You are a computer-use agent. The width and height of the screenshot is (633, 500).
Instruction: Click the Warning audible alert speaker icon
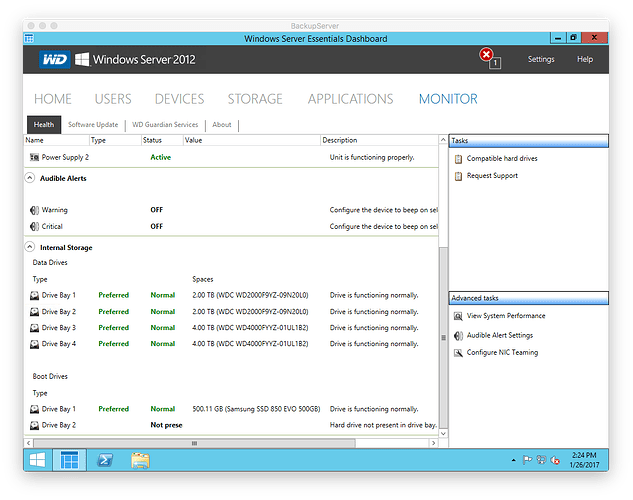(34, 210)
